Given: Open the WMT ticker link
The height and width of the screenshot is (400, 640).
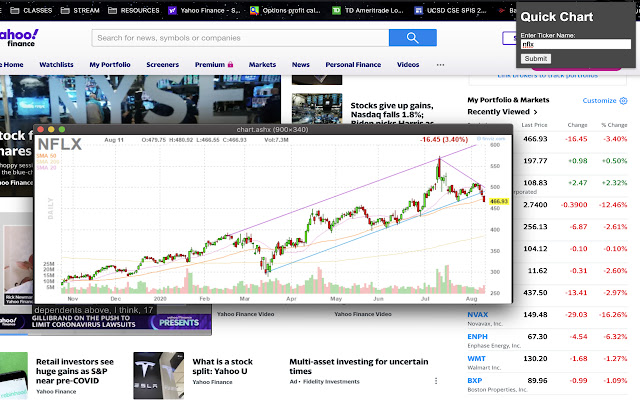Looking at the screenshot, I should pyautogui.click(x=476, y=359).
